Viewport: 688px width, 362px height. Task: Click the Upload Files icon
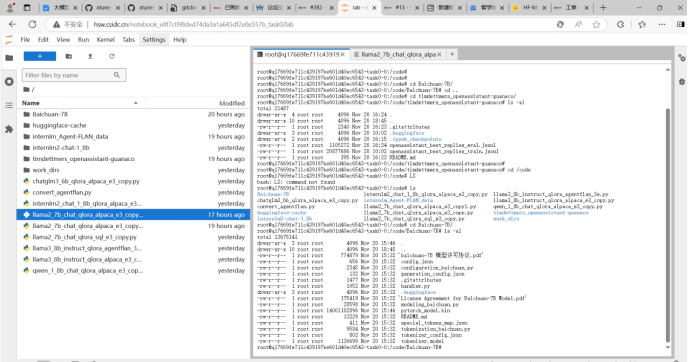tap(90, 56)
